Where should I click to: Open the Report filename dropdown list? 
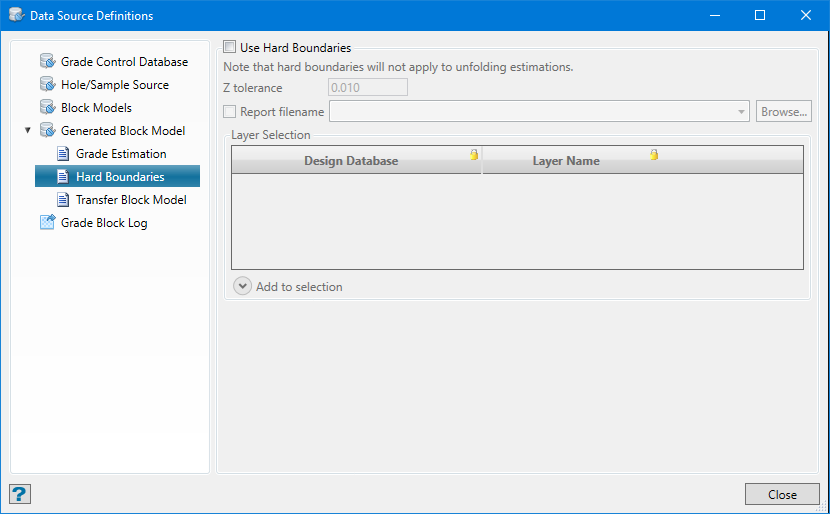(741, 112)
